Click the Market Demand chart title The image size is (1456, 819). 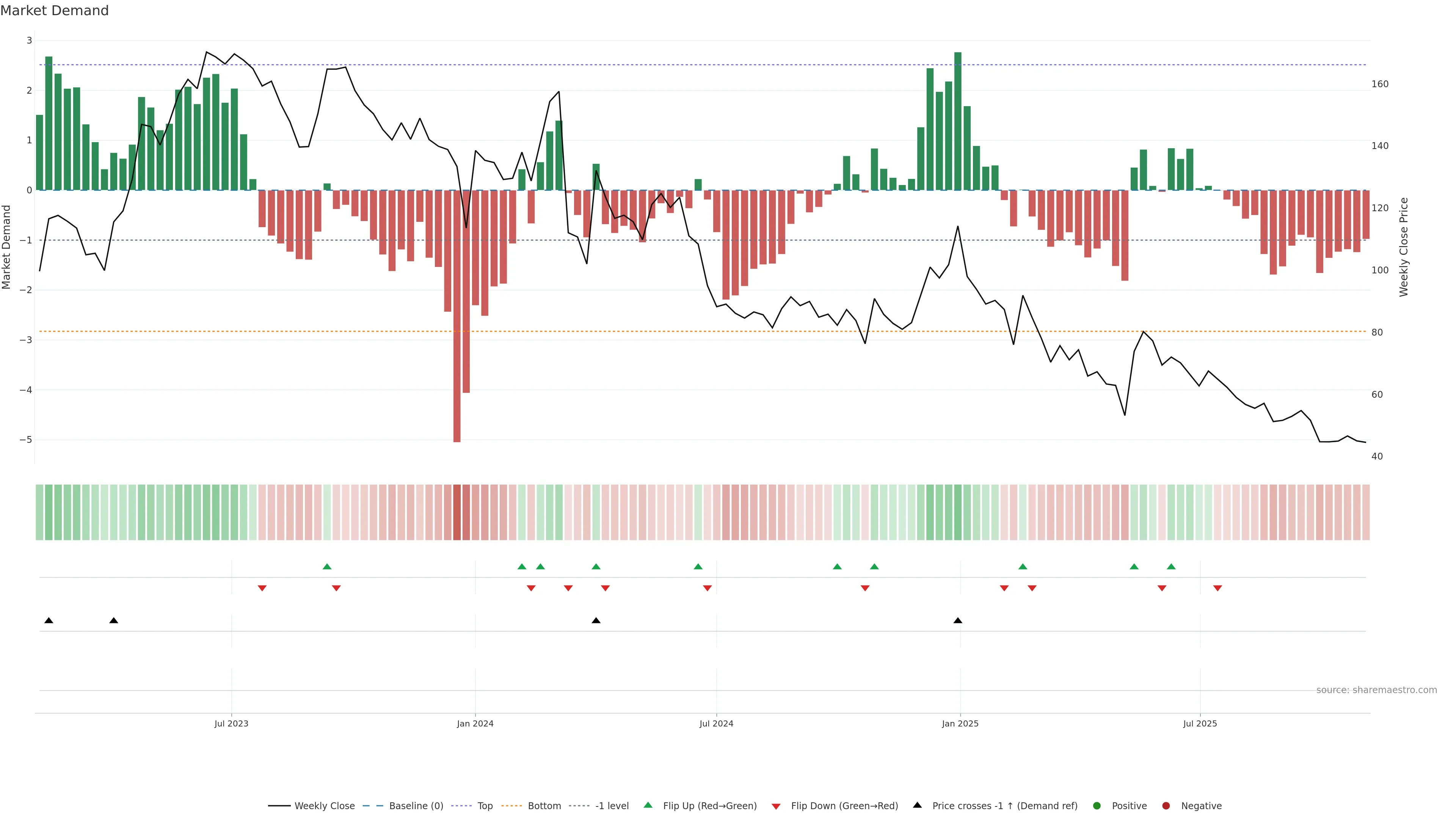coord(54,11)
